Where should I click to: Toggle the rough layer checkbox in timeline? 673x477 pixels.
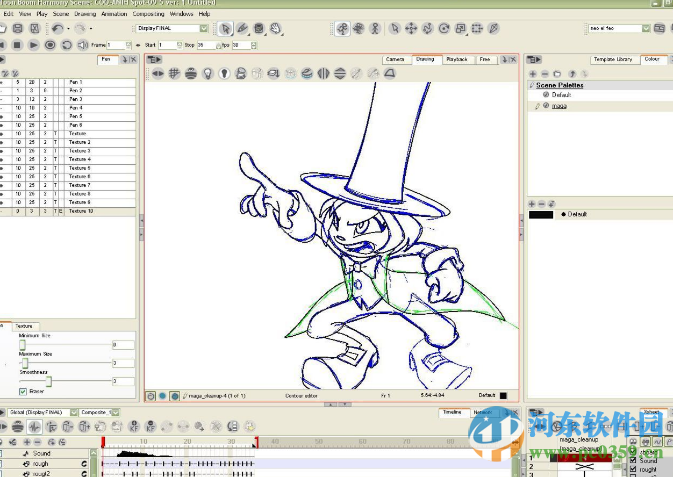pyautogui.click(x=0, y=464)
